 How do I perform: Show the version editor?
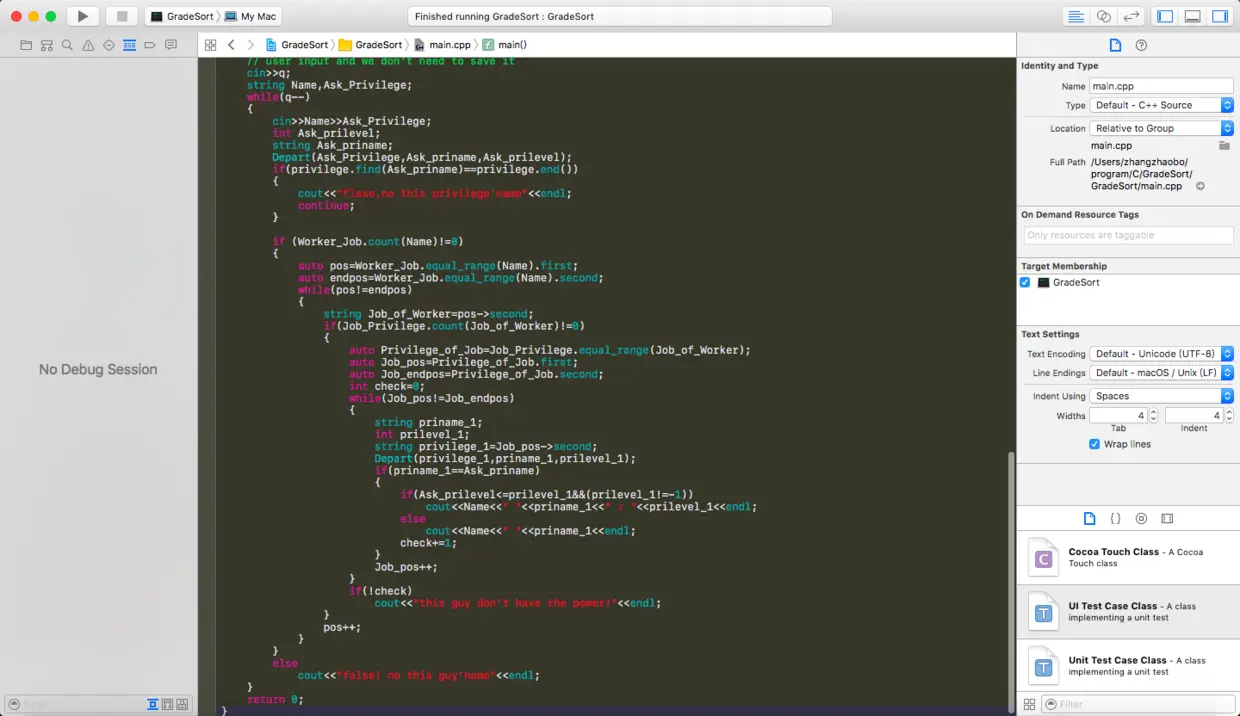(x=1132, y=16)
